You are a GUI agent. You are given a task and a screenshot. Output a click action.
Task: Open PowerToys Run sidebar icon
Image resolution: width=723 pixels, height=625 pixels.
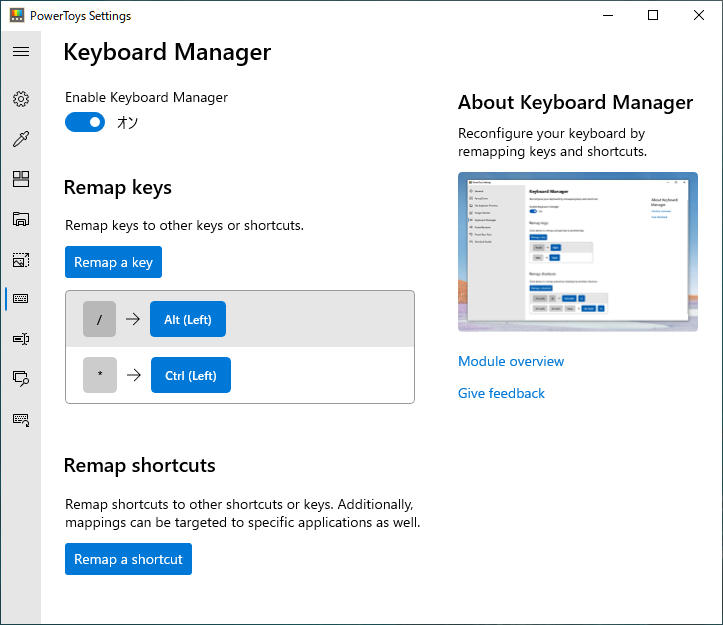(x=21, y=379)
